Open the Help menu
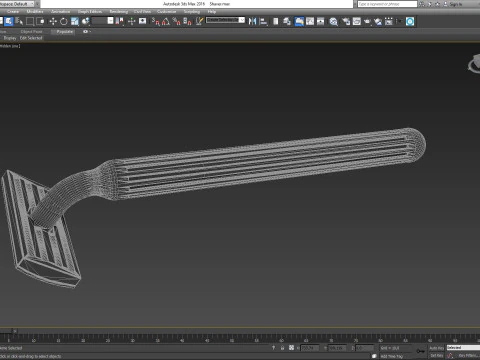The width and height of the screenshot is (480, 360). [212, 11]
